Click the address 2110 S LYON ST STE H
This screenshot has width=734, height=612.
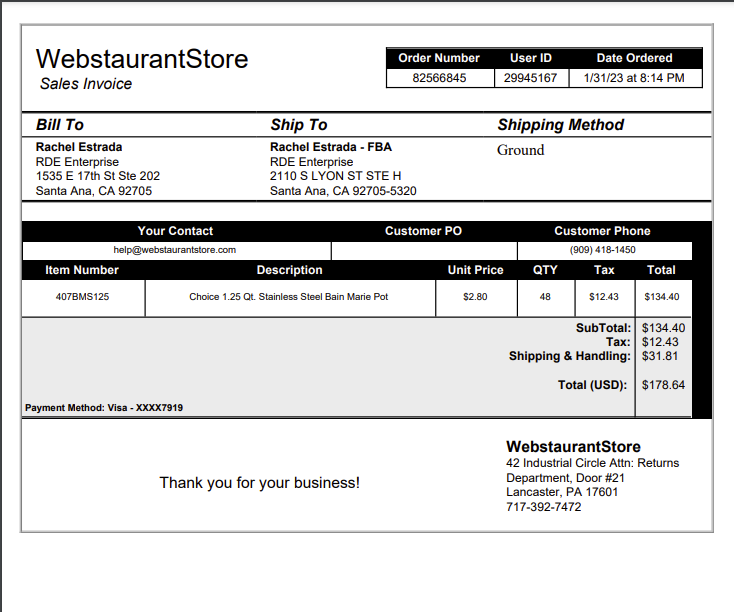point(335,176)
